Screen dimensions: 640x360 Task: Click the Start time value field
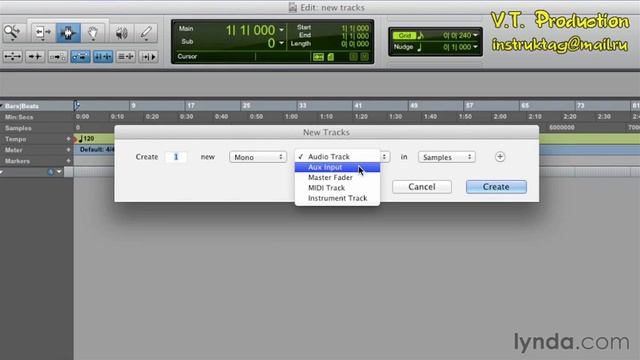(355, 28)
